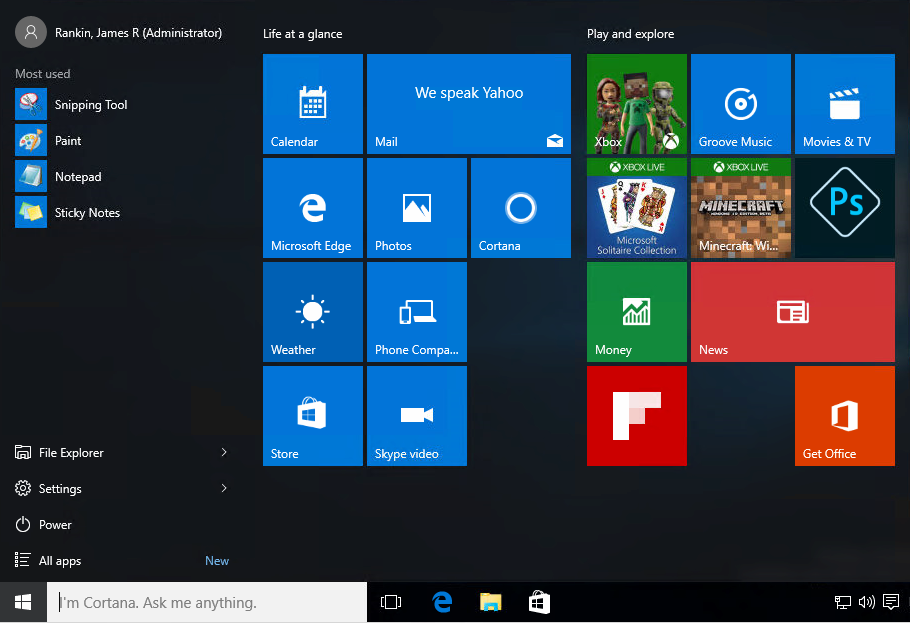Viewport: 910px width, 623px height.
Task: Open Sticky Notes from Most used
Action: (x=122, y=213)
